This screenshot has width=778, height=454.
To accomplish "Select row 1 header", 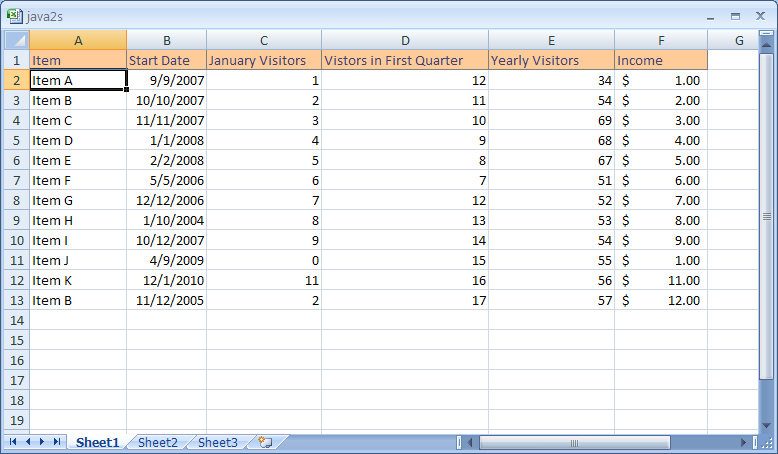I will [x=17, y=60].
